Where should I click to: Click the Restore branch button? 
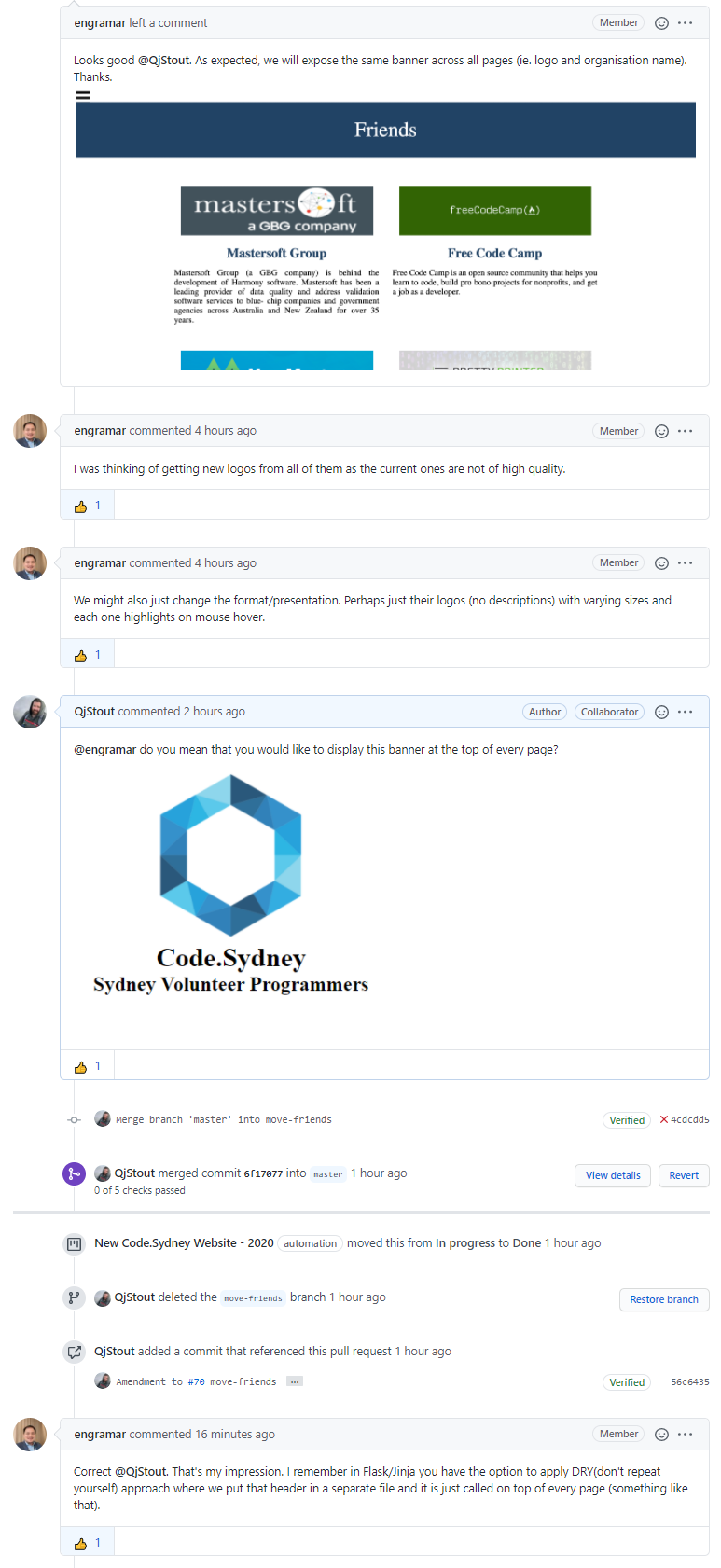click(x=664, y=1299)
